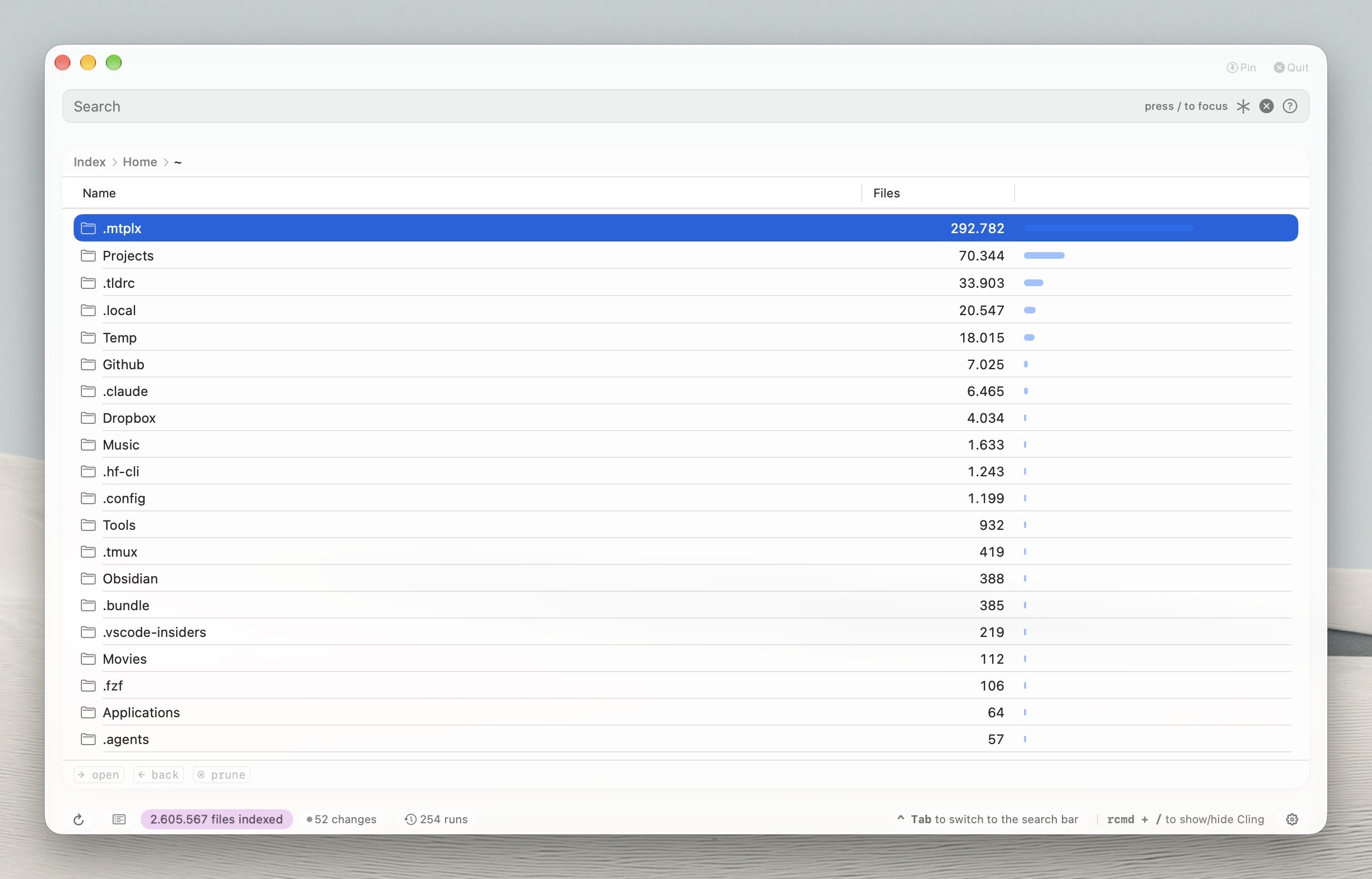Image resolution: width=1372 pixels, height=879 pixels.
Task: Click the open action button
Action: 99,775
